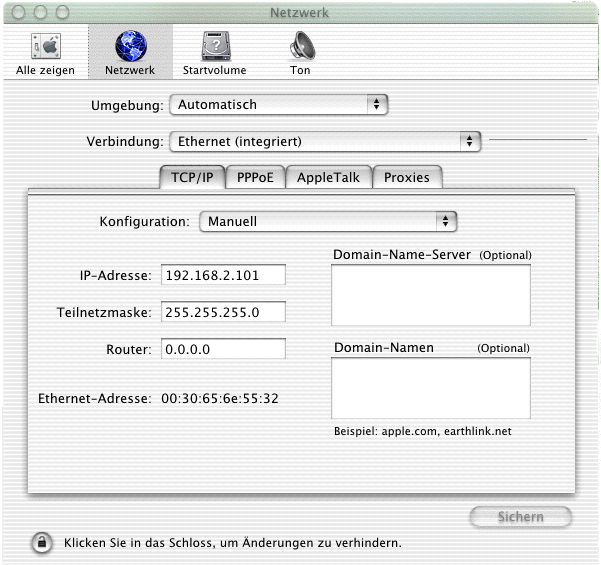Switch to the Proxies tab
Screen dimensions: 601x565
(407, 177)
